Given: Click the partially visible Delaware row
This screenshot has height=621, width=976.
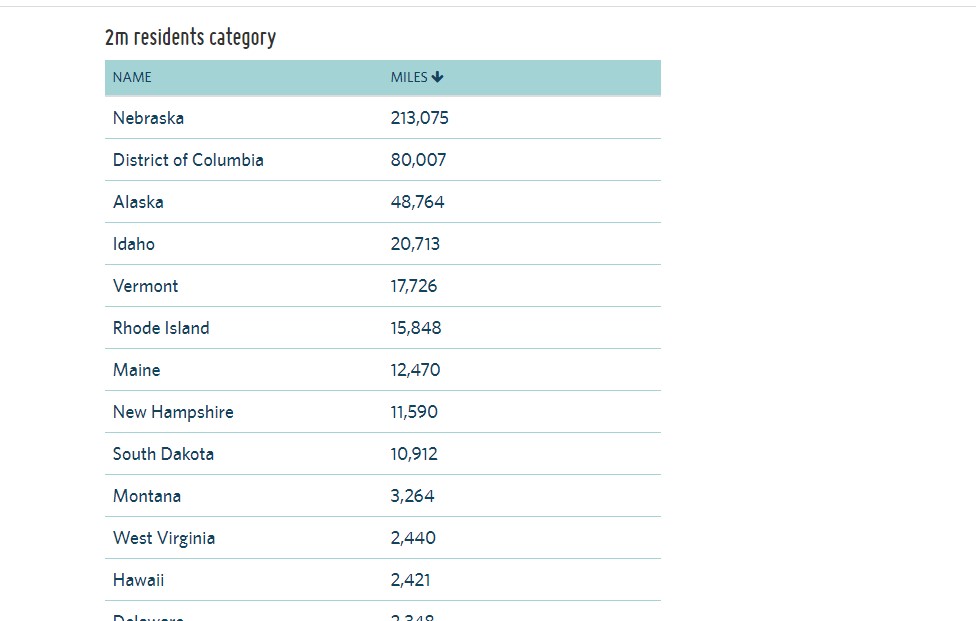Looking at the screenshot, I should 383,611.
